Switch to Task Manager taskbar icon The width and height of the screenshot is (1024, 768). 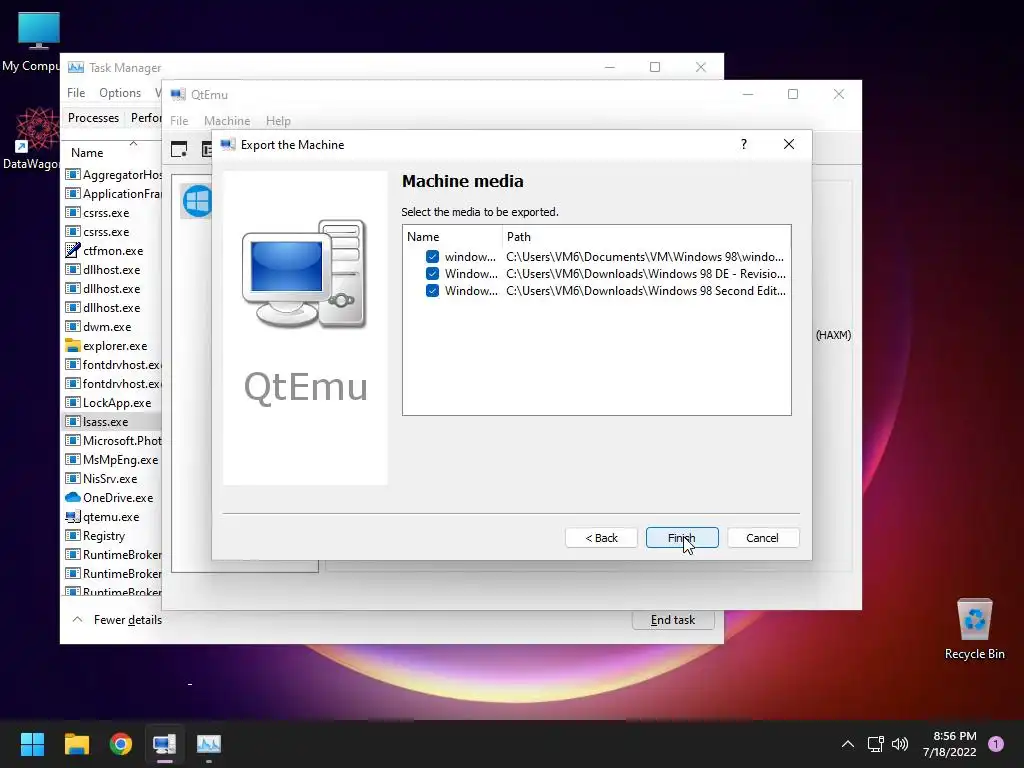coord(209,744)
